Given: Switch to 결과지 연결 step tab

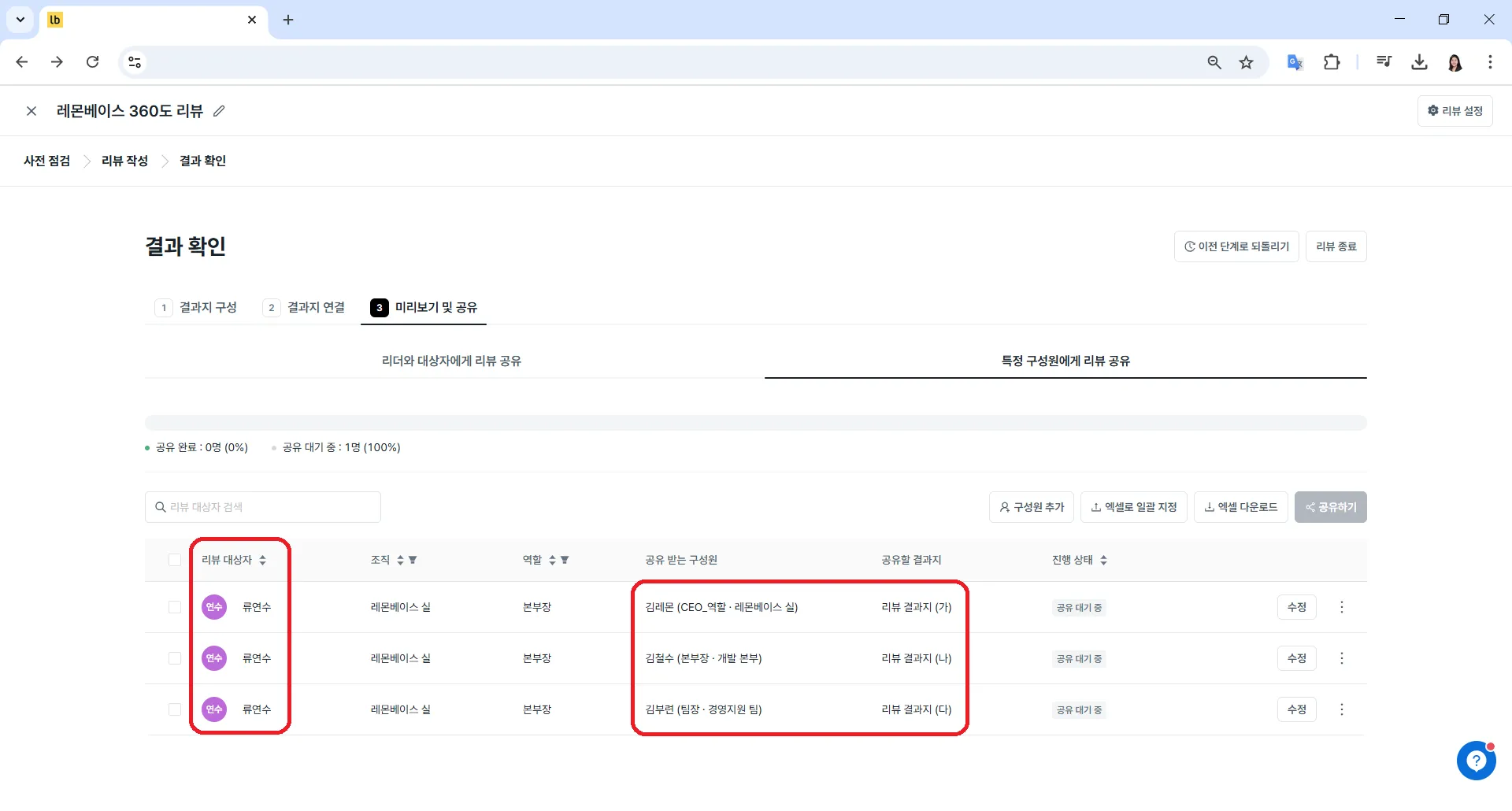Looking at the screenshot, I should click(305, 307).
